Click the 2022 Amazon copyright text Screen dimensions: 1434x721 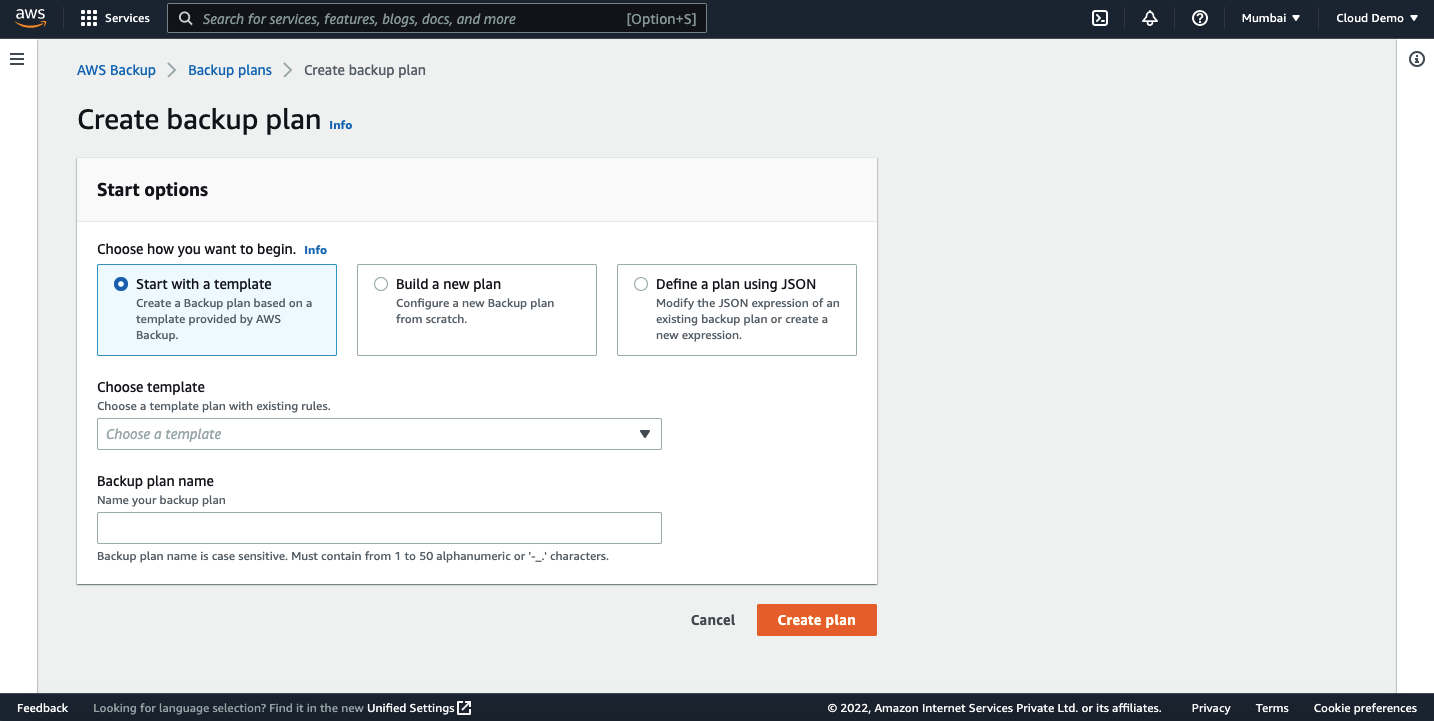(x=995, y=708)
